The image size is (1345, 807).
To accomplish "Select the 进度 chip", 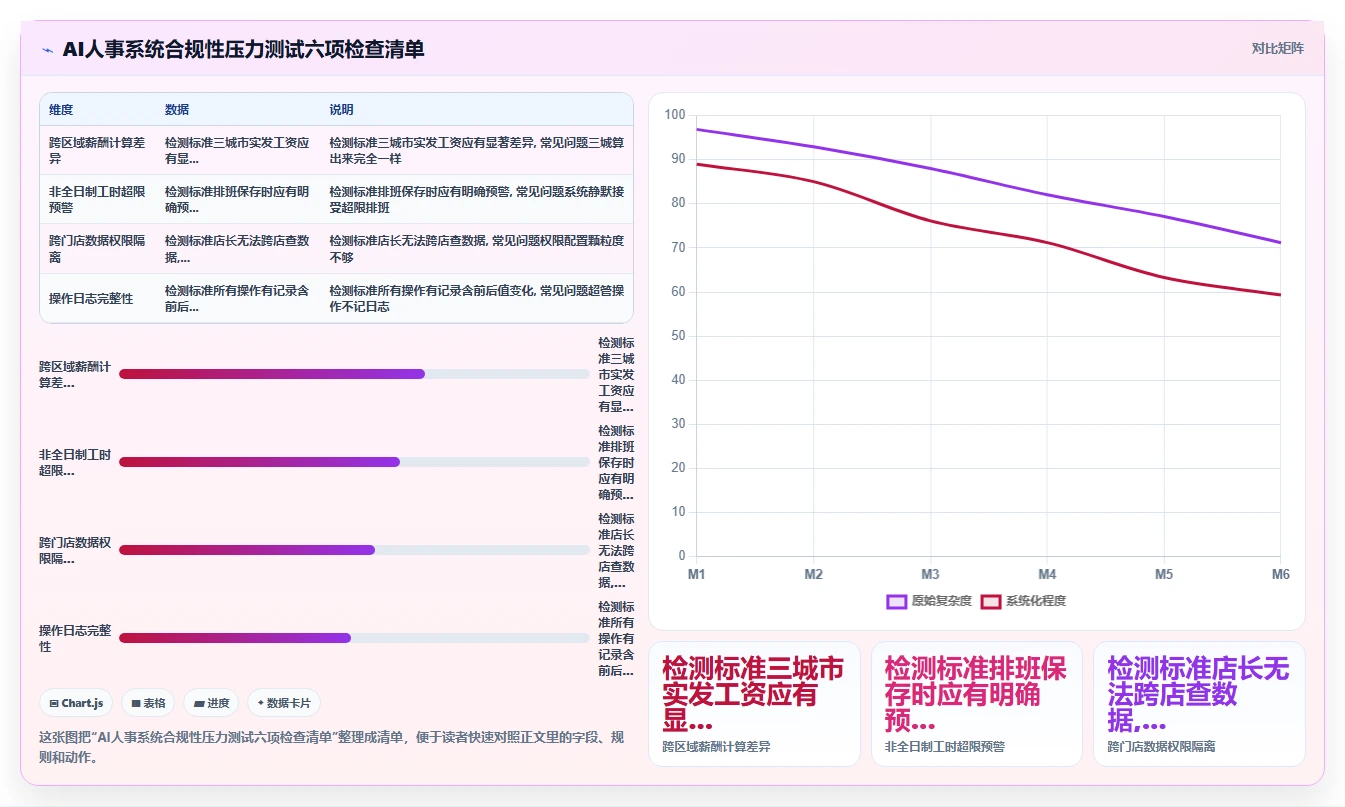I will [211, 703].
